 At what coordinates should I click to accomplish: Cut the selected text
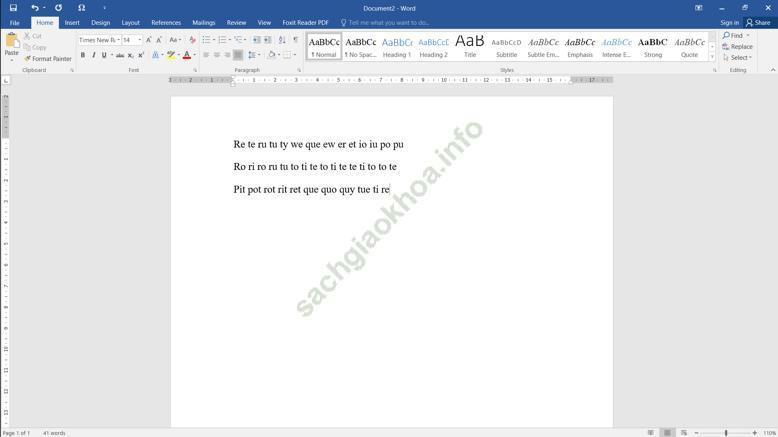tap(33, 36)
